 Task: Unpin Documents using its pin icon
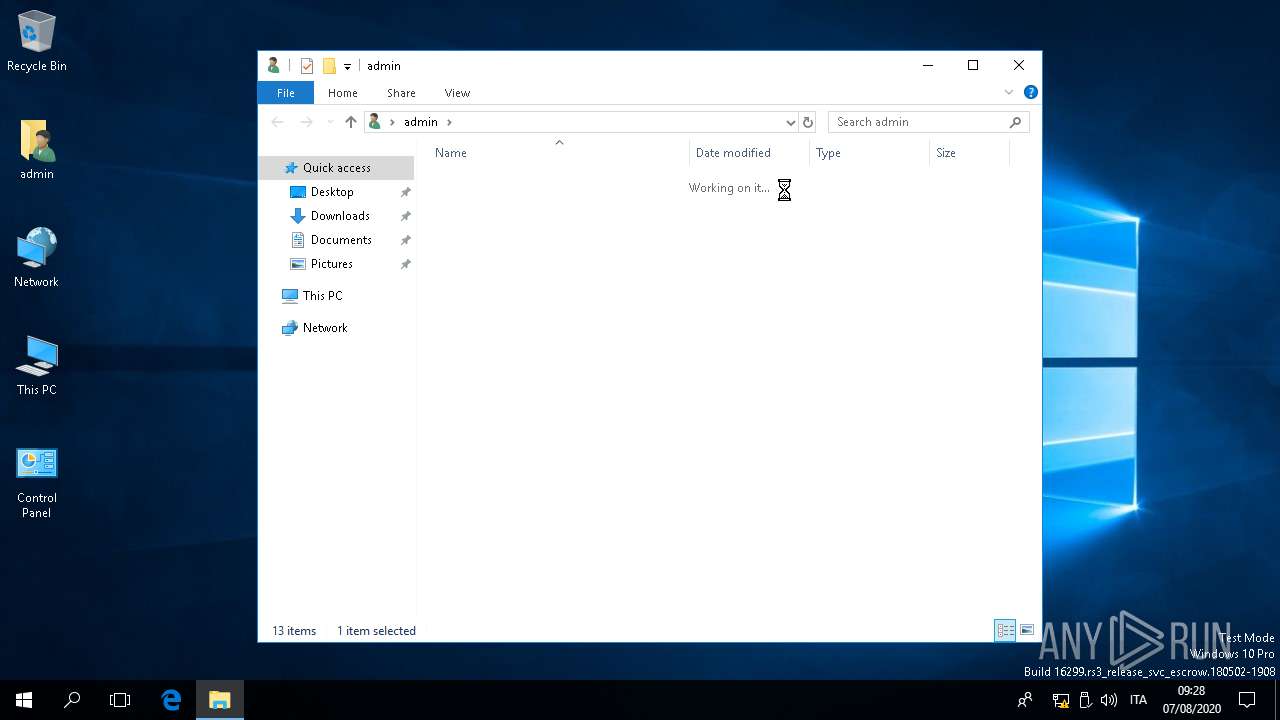tap(405, 240)
